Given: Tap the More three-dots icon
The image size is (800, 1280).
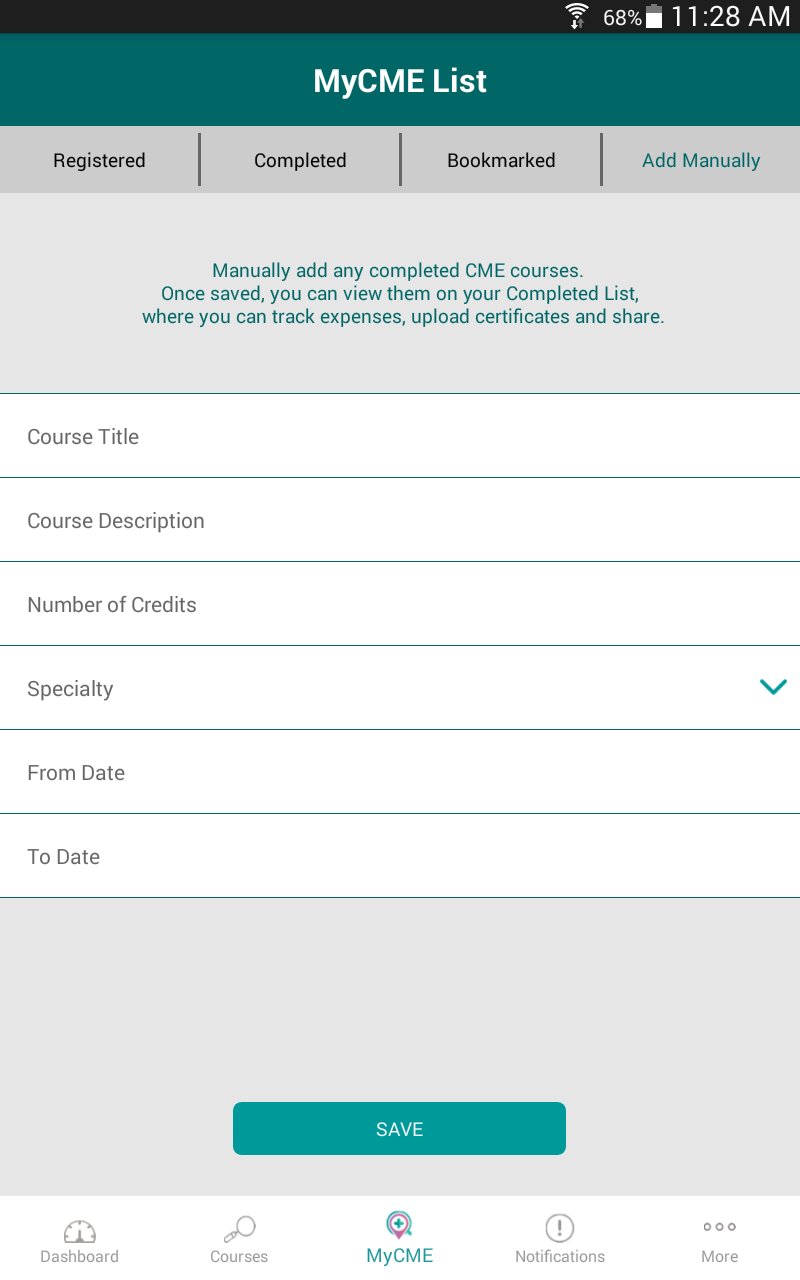Looking at the screenshot, I should click(x=719, y=1227).
